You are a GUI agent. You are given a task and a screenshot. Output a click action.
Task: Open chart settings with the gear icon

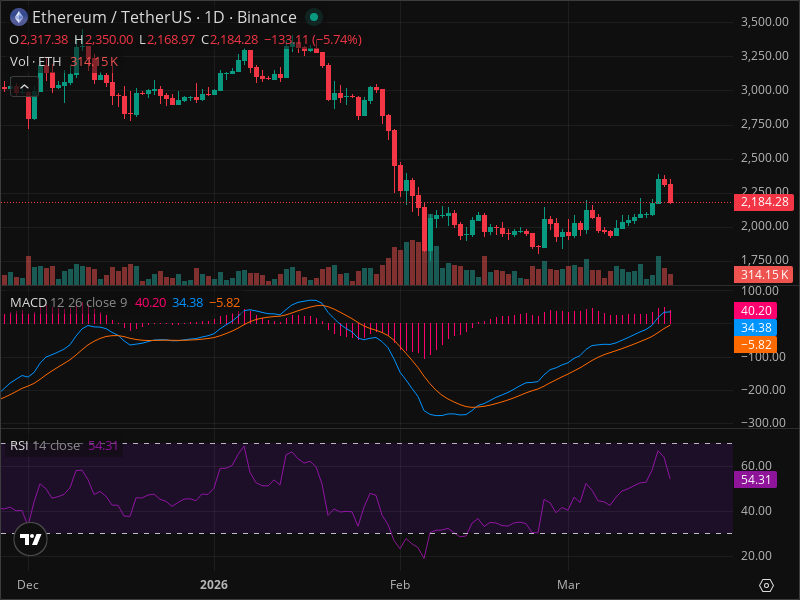(x=766, y=585)
